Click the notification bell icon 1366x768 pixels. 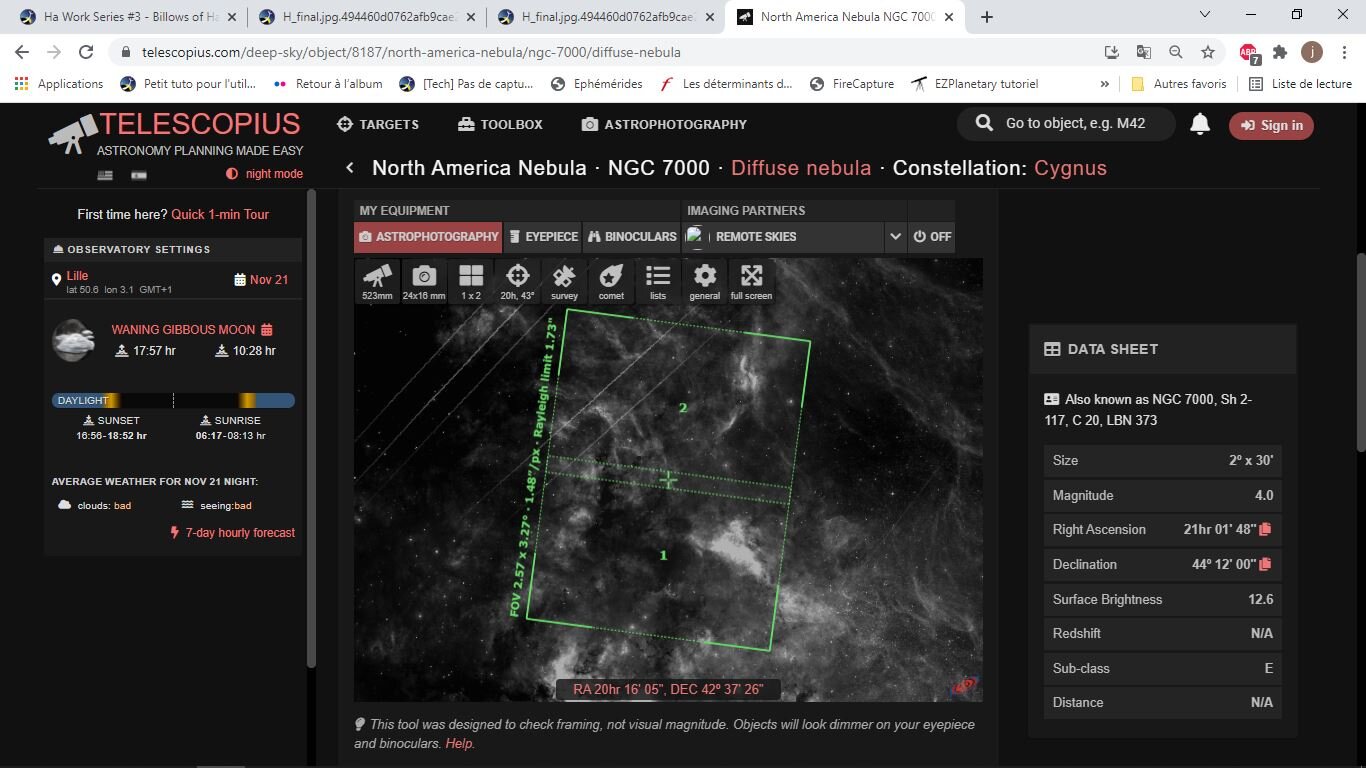1200,124
